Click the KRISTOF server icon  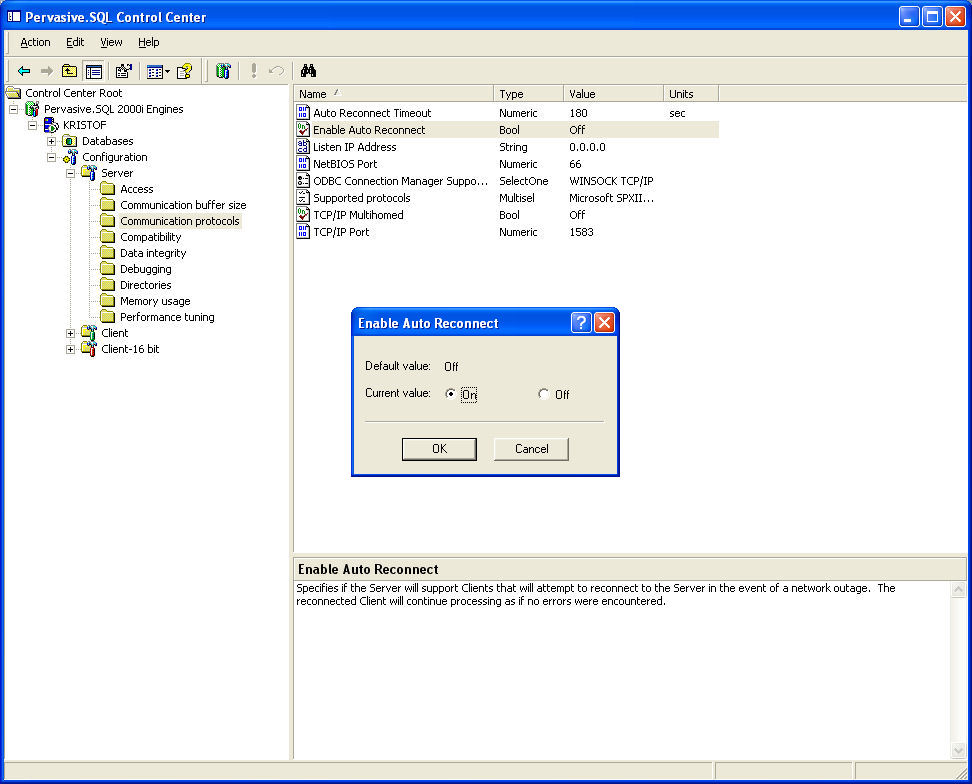(x=51, y=125)
